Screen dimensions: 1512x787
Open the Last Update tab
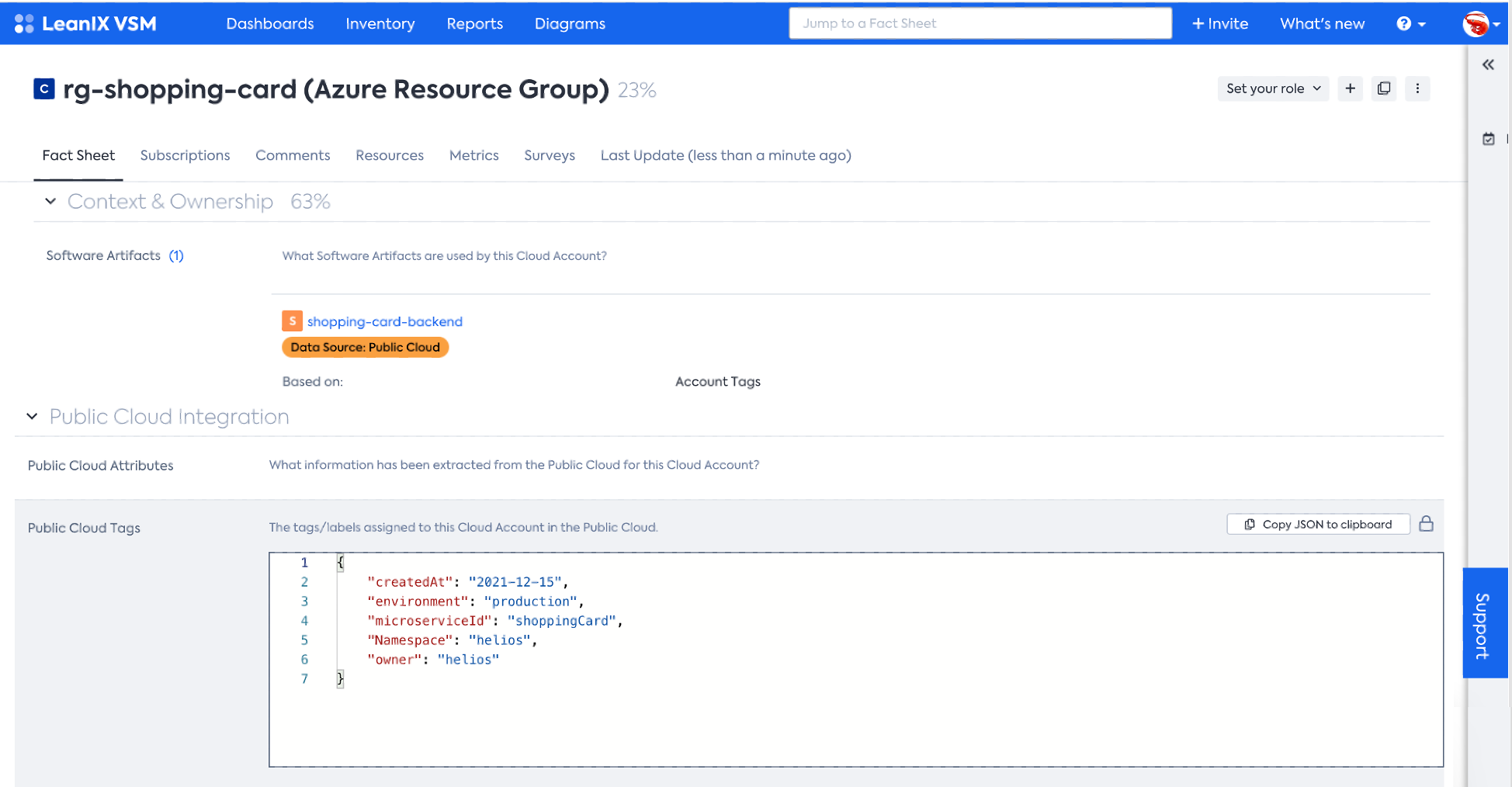coord(726,155)
